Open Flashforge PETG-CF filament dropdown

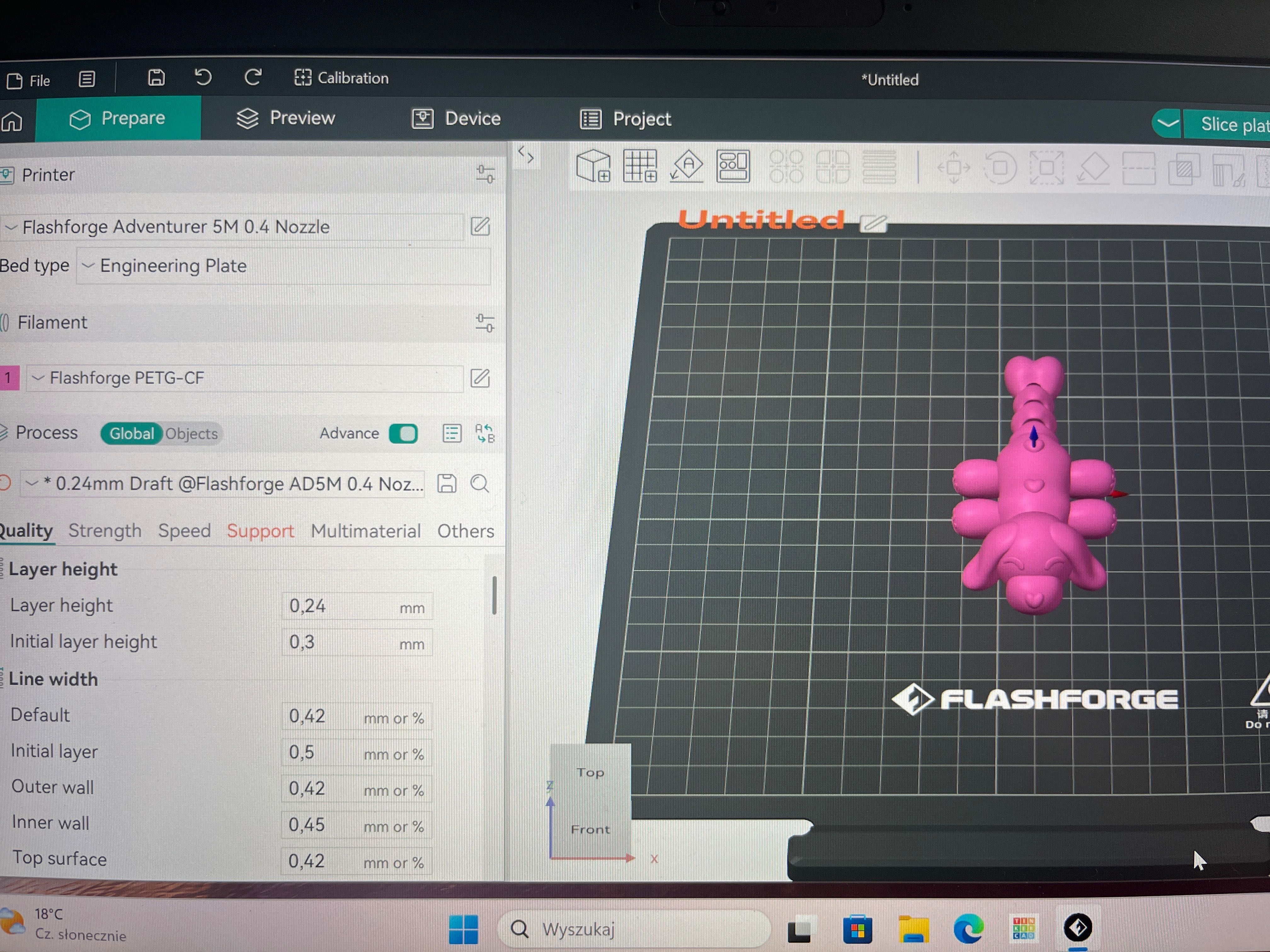point(245,378)
